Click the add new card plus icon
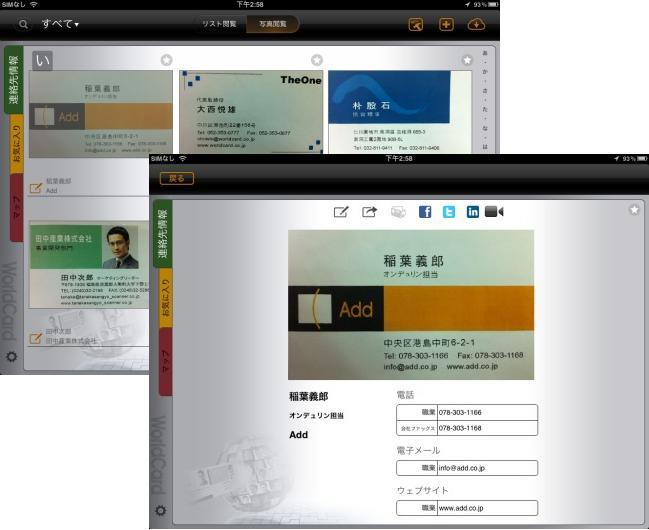Viewport: 649px width, 530px height. 447,24
